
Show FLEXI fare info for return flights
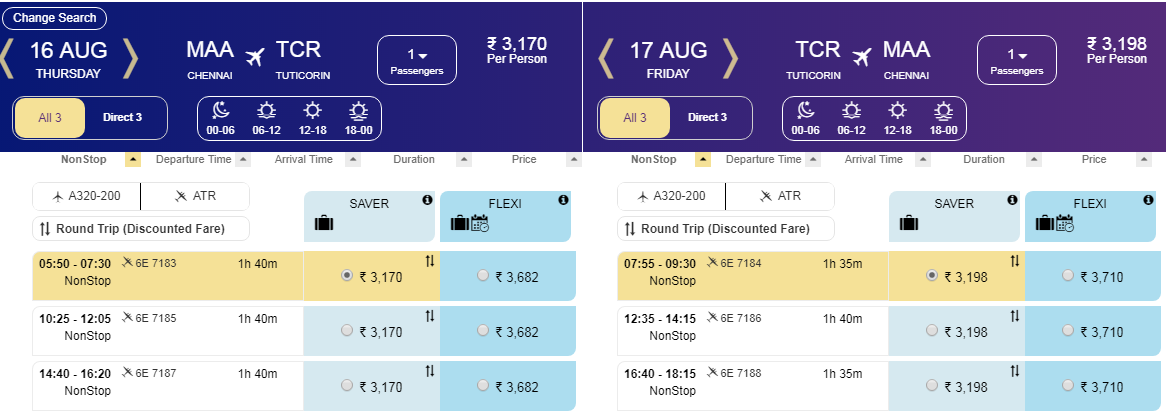point(1148,201)
